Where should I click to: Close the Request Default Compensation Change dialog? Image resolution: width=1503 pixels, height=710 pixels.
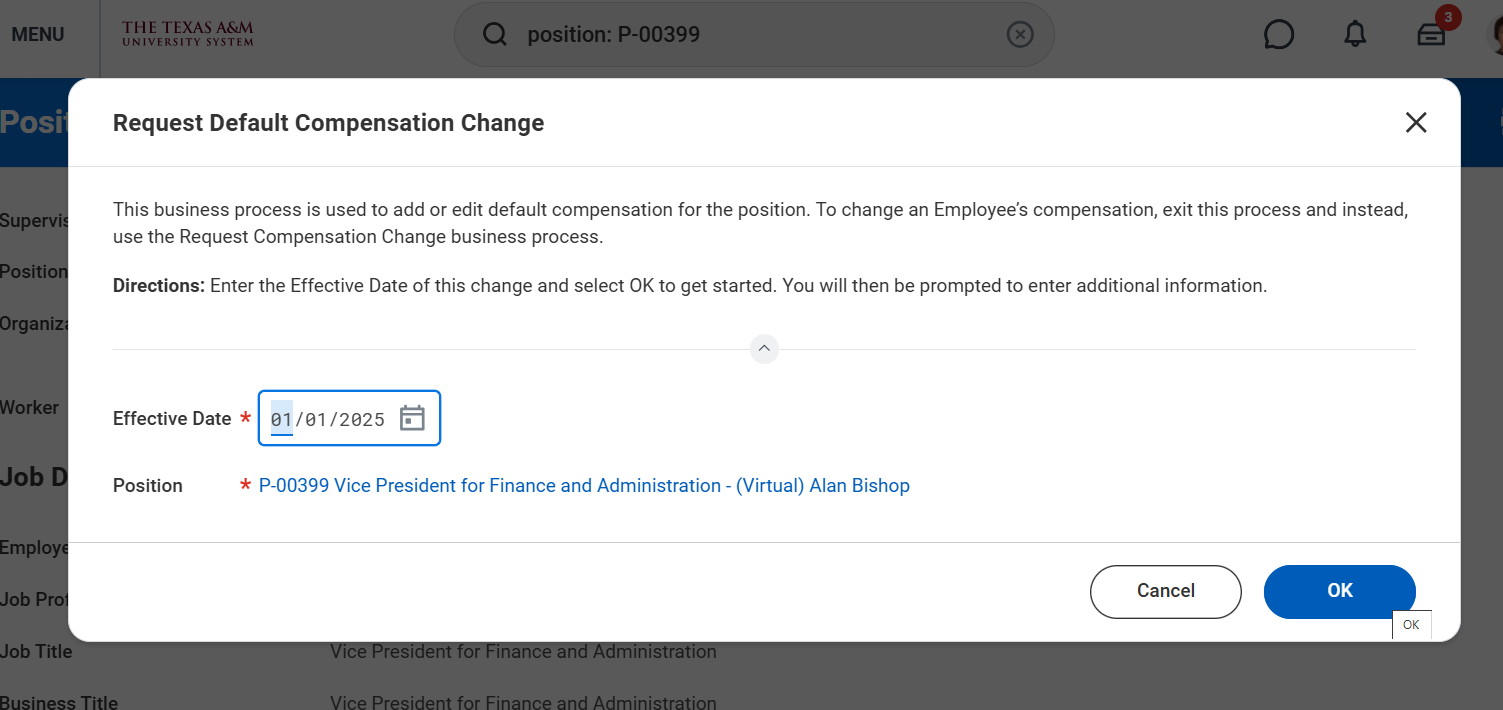coord(1416,123)
